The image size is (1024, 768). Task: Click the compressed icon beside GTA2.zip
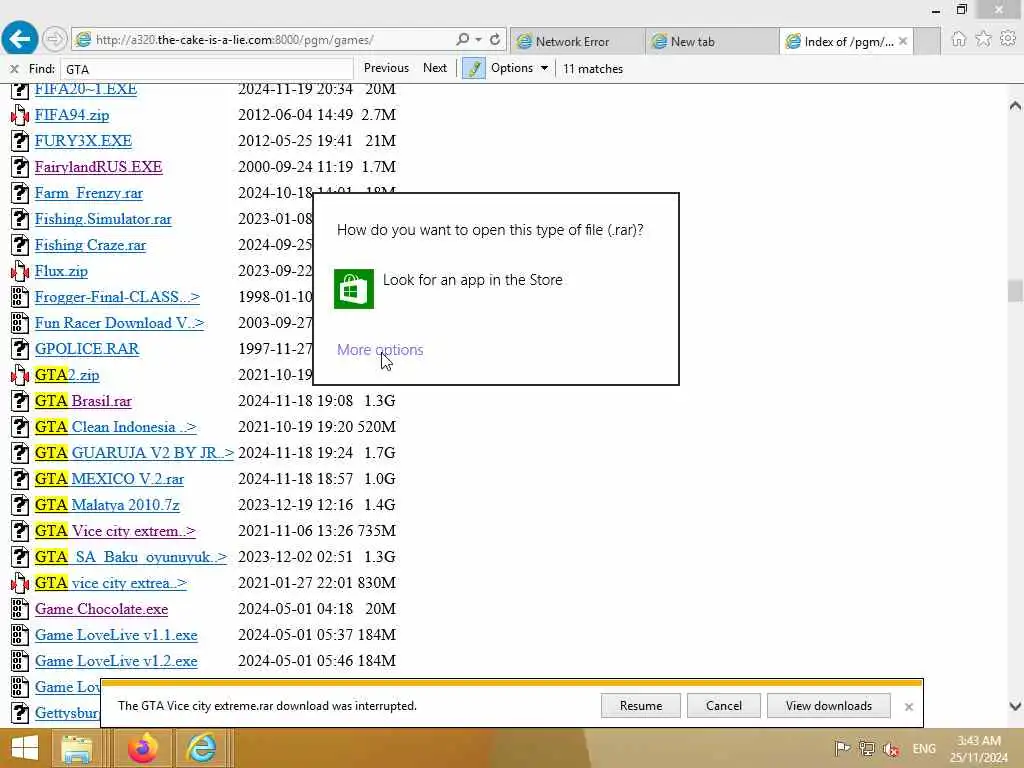pyautogui.click(x=20, y=375)
